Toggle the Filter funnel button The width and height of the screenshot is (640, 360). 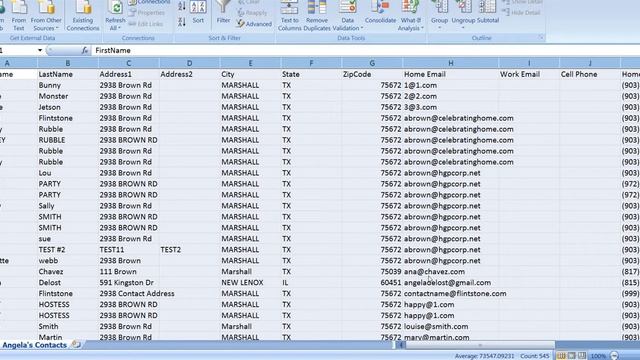pos(223,12)
